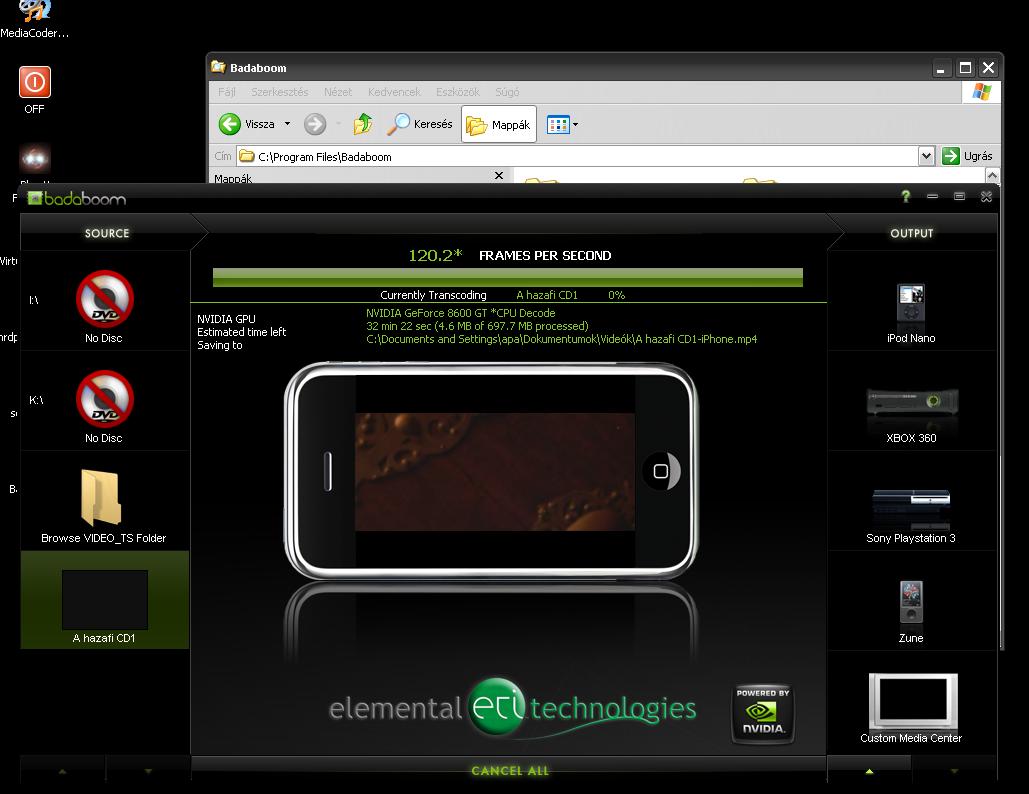Click the Powered by NVIDIA badge
The height and width of the screenshot is (794, 1029).
tap(763, 714)
